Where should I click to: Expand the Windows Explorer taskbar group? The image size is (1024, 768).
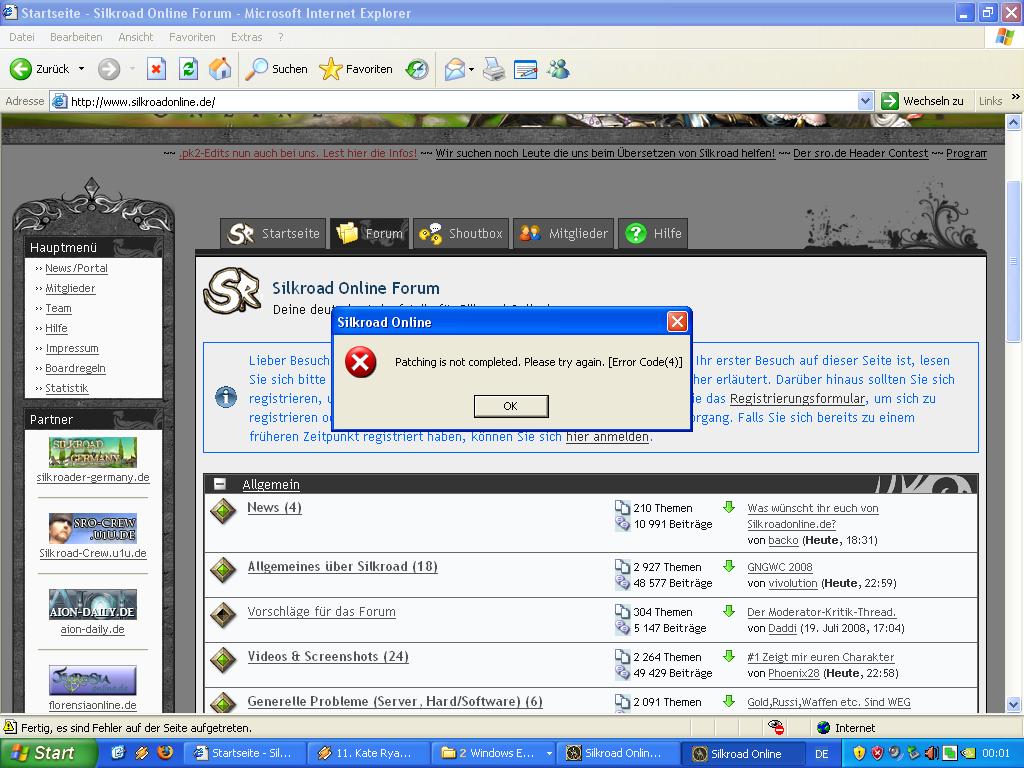pyautogui.click(x=549, y=753)
